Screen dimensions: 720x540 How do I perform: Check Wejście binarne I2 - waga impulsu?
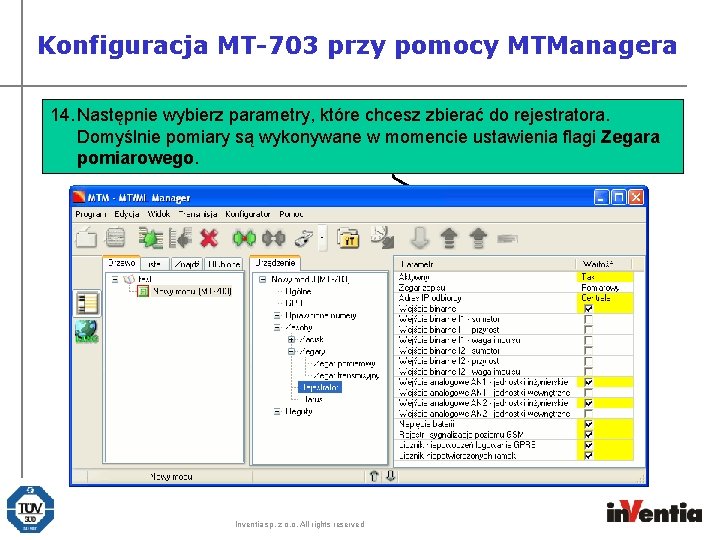pyautogui.click(x=588, y=371)
